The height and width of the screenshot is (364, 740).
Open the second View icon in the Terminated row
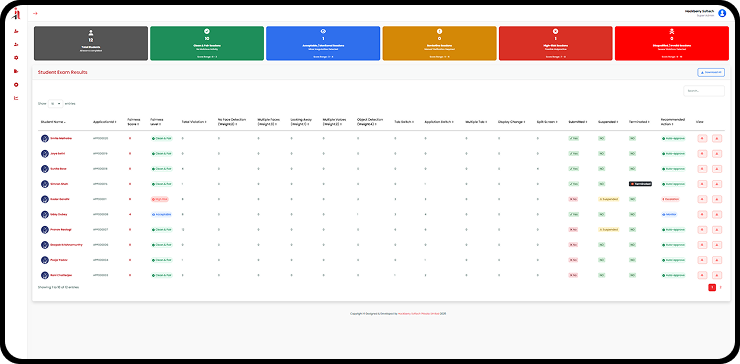tap(717, 184)
